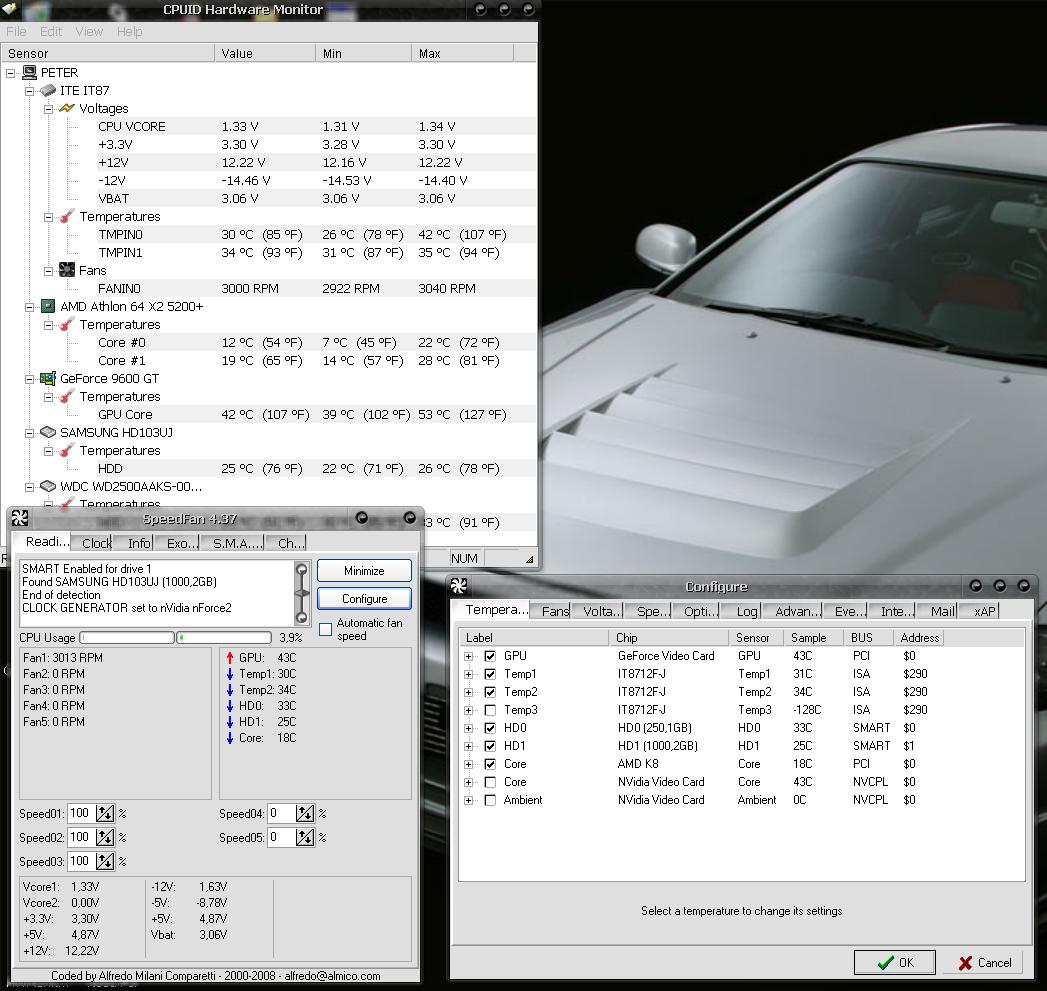Click the SAMSUNG HD103UJ hard drive icon
Viewport: 1047px width, 991px height.
pos(48,433)
